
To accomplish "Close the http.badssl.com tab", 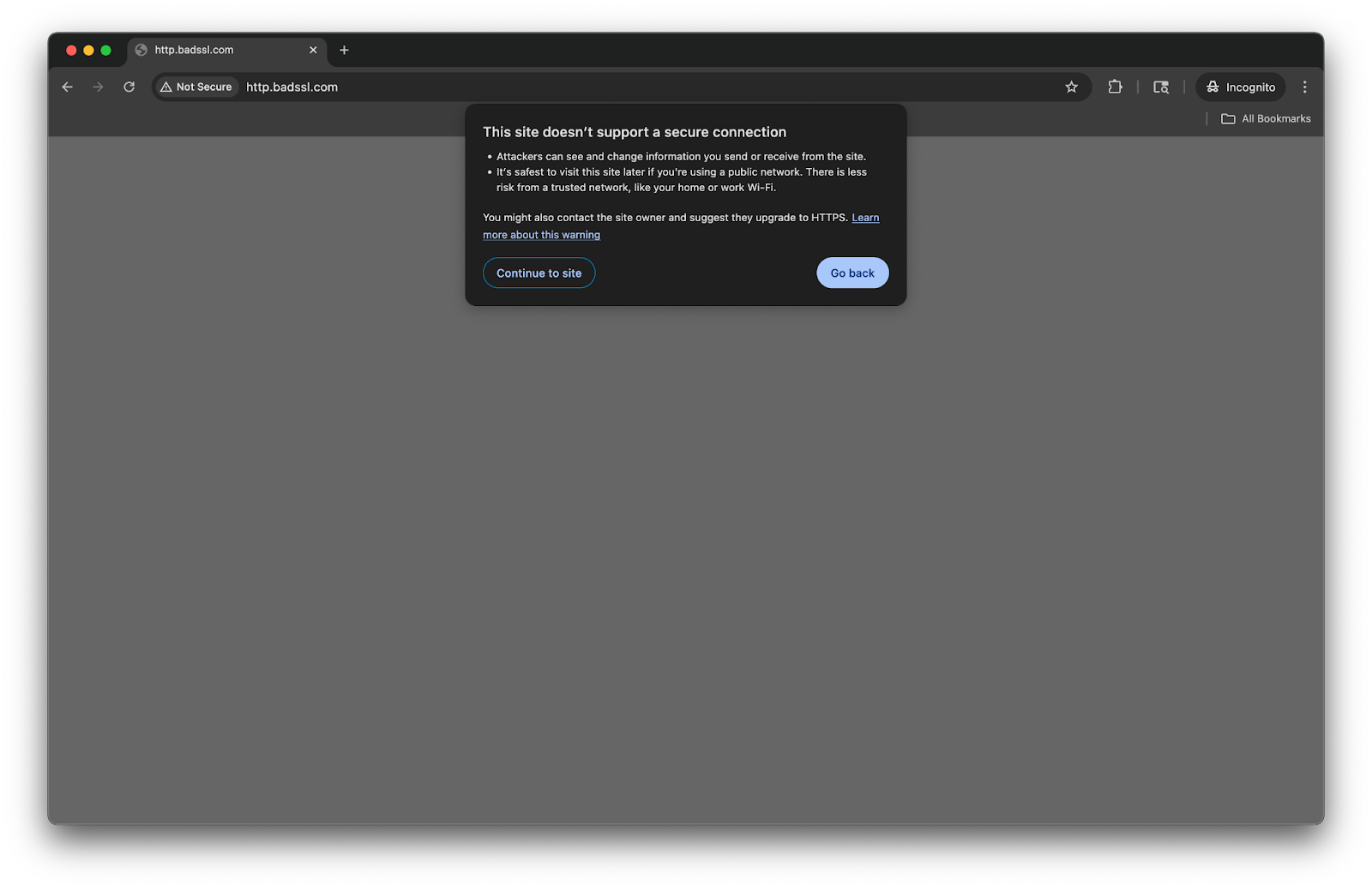I will click(x=313, y=50).
